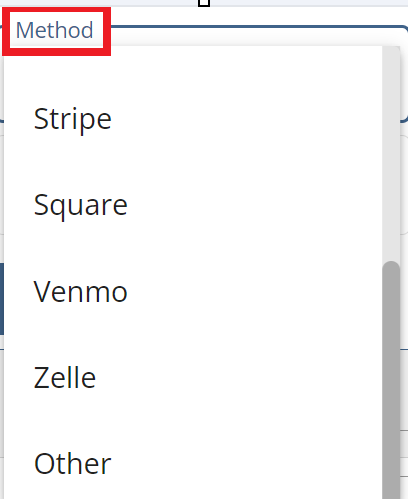Click the Method field label
408x499 pixels.
pos(54,30)
